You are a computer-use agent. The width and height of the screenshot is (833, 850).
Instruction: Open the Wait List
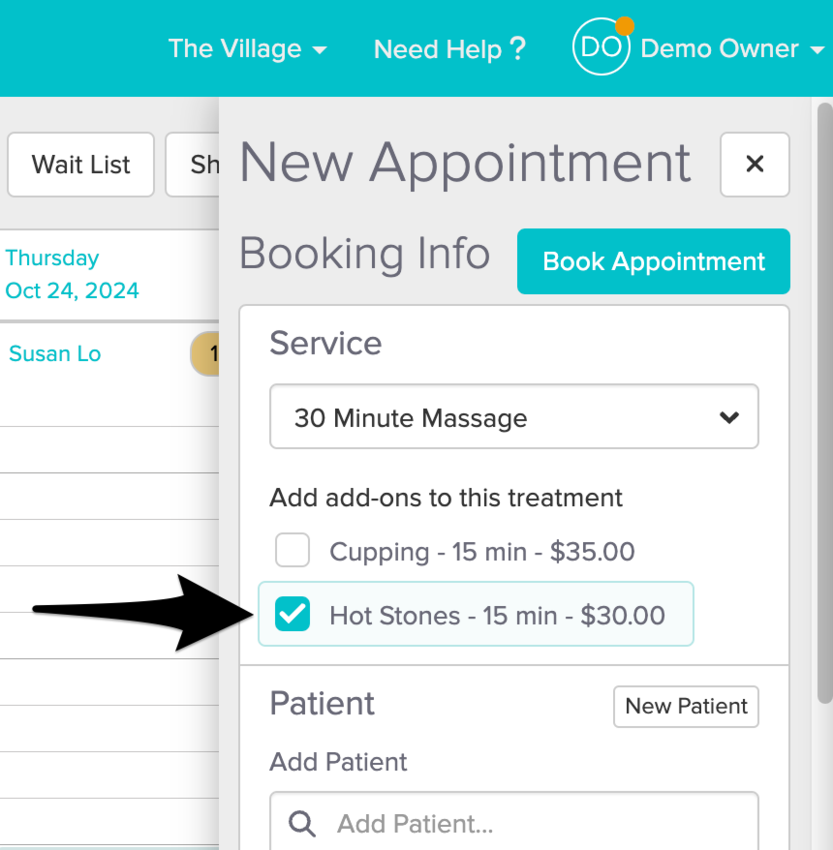pos(81,164)
